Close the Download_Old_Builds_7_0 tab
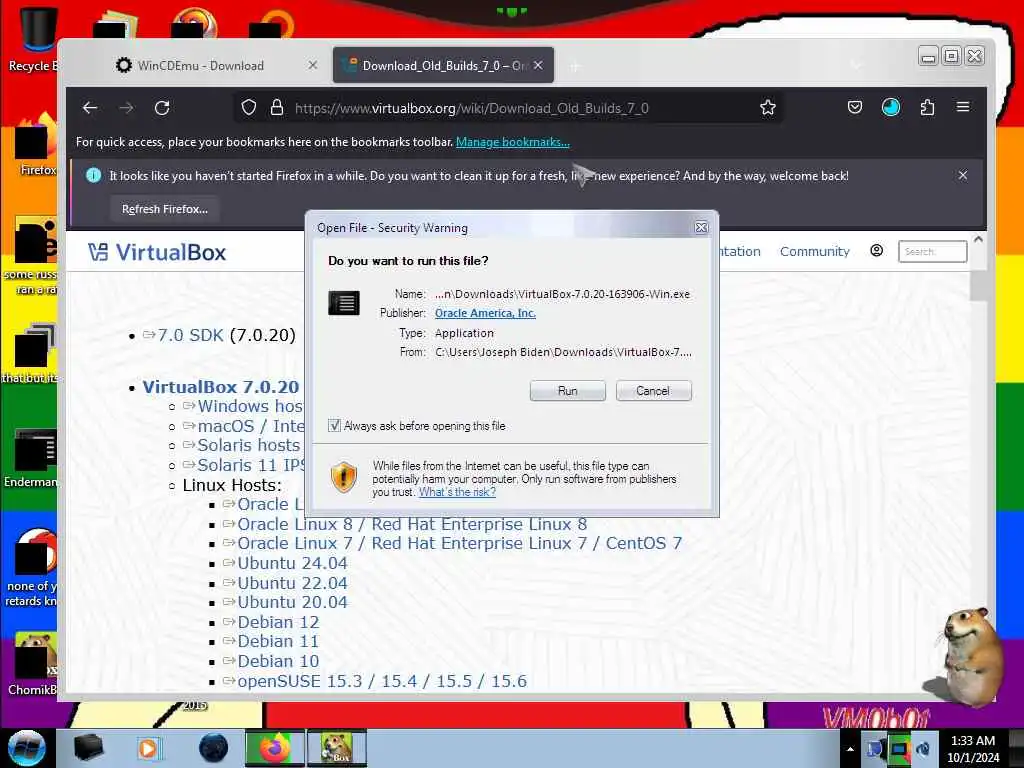 pyautogui.click(x=538, y=65)
